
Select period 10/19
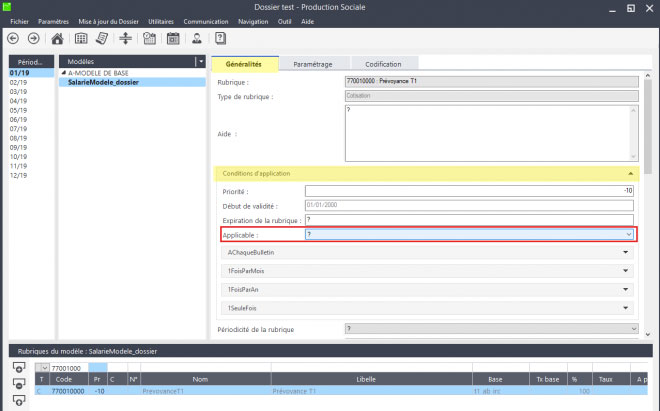click(19, 157)
